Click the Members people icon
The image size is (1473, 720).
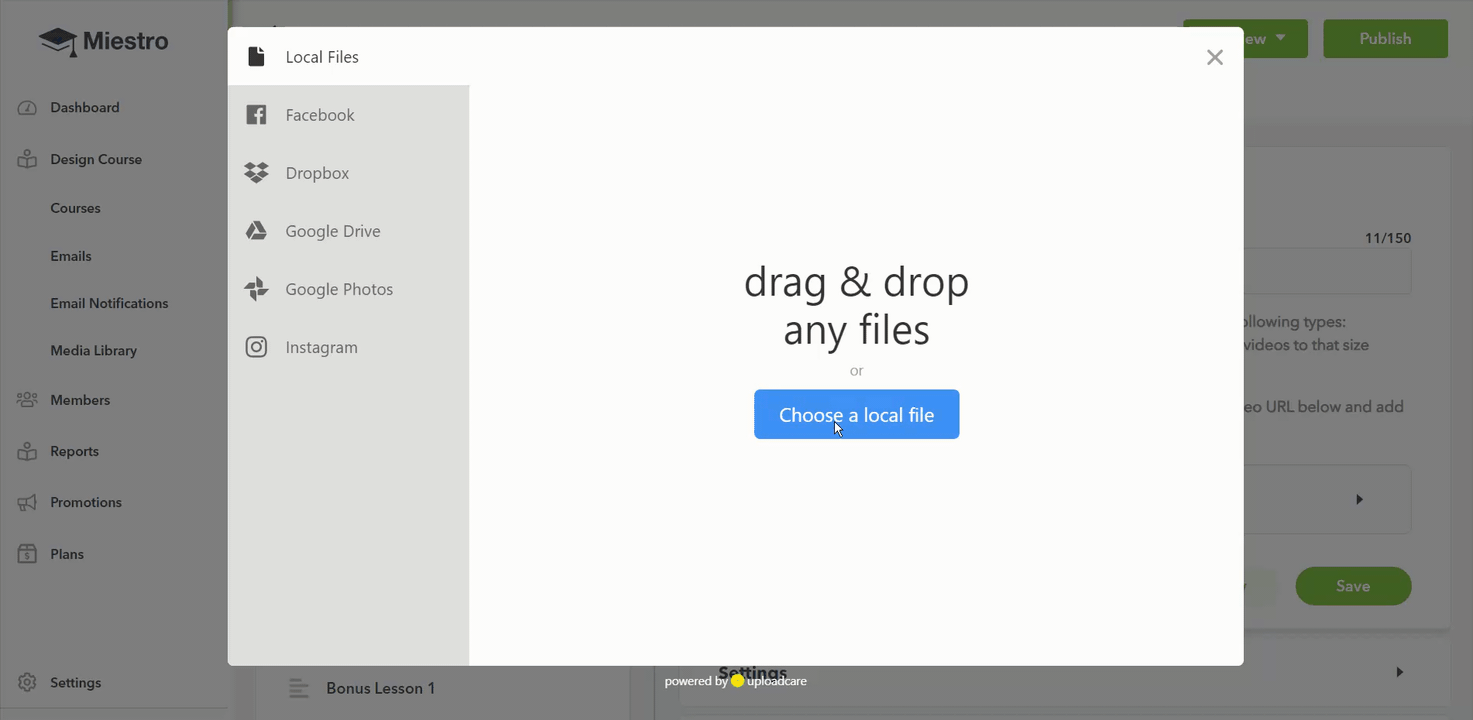[27, 400]
